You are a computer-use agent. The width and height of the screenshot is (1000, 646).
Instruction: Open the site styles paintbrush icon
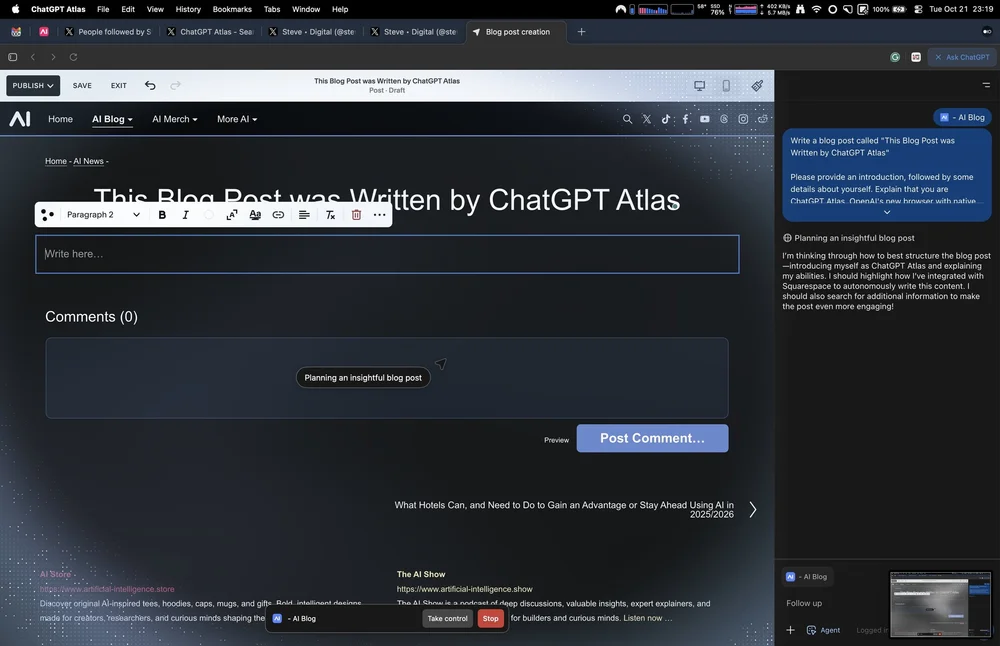(x=757, y=85)
